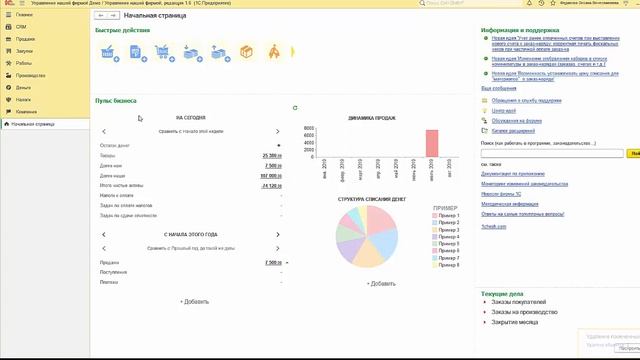Go forward with the right navigation arrow
Image resolution: width=640 pixels, height=360 pixels.
tap(113, 16)
